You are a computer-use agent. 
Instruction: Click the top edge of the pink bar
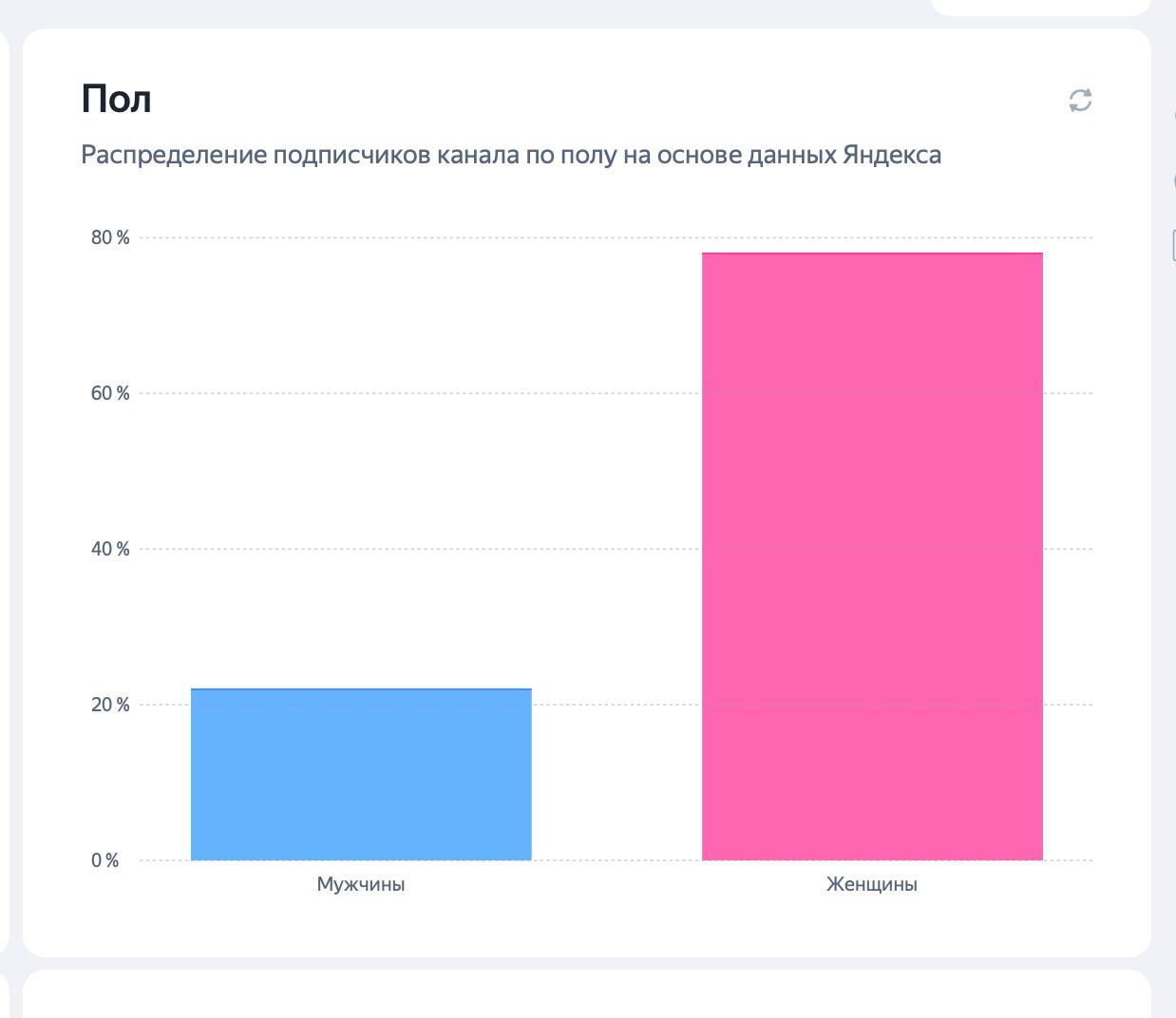pyautogui.click(x=872, y=254)
